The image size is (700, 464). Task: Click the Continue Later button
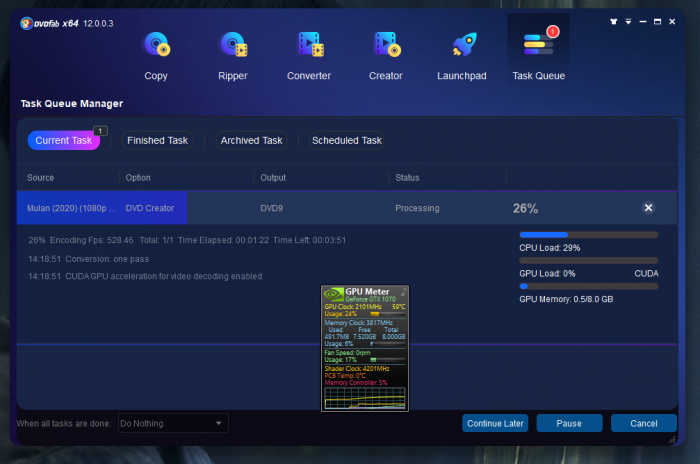(x=495, y=423)
